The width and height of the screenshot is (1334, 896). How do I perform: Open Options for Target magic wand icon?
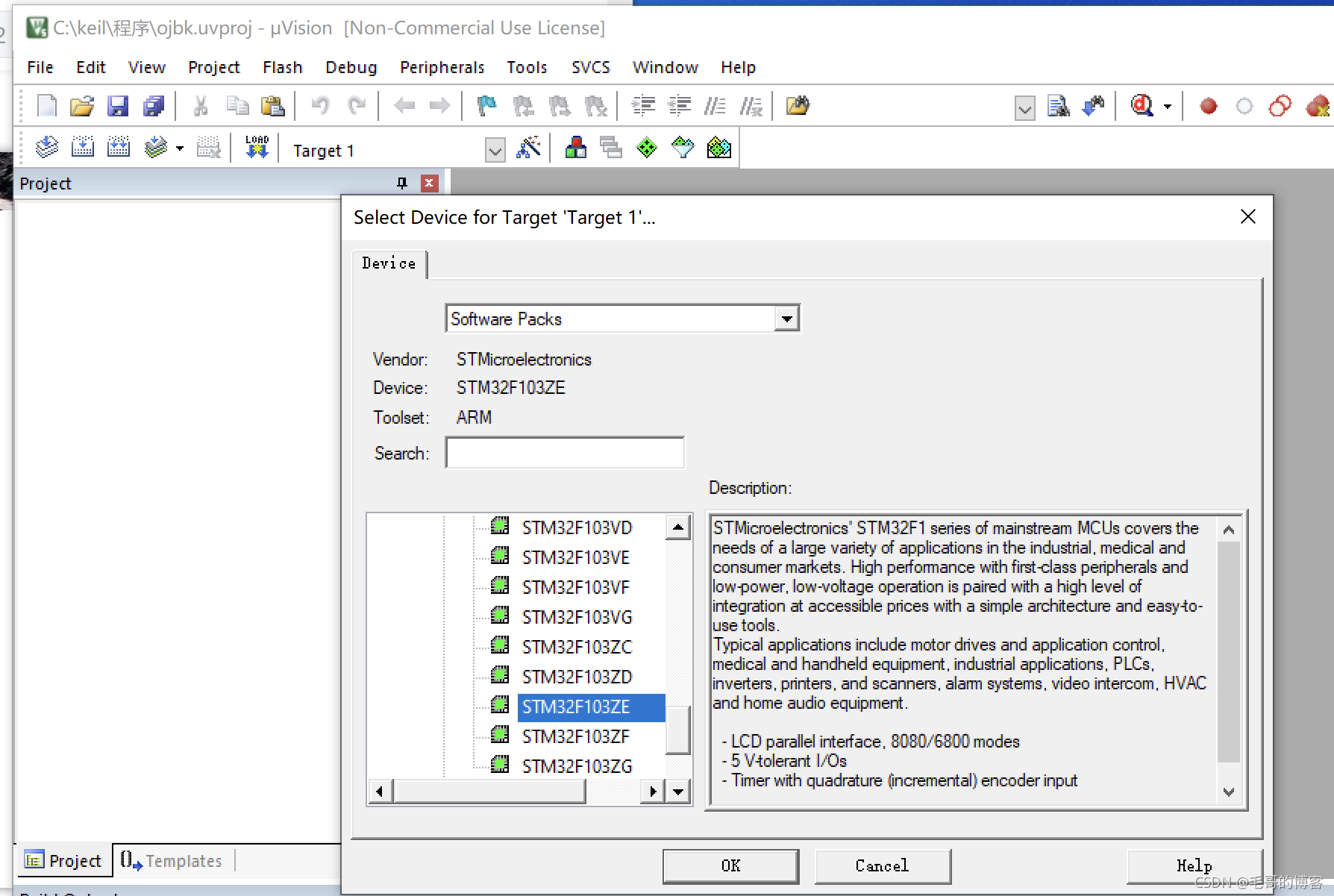(x=528, y=147)
